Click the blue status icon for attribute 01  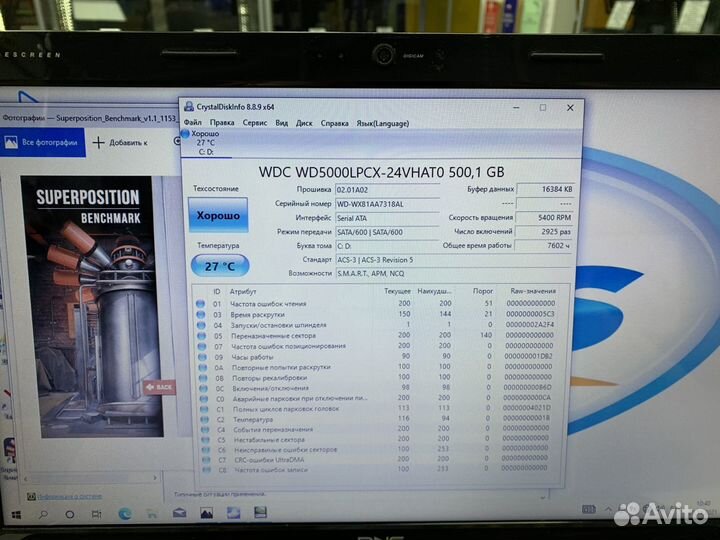201,303
